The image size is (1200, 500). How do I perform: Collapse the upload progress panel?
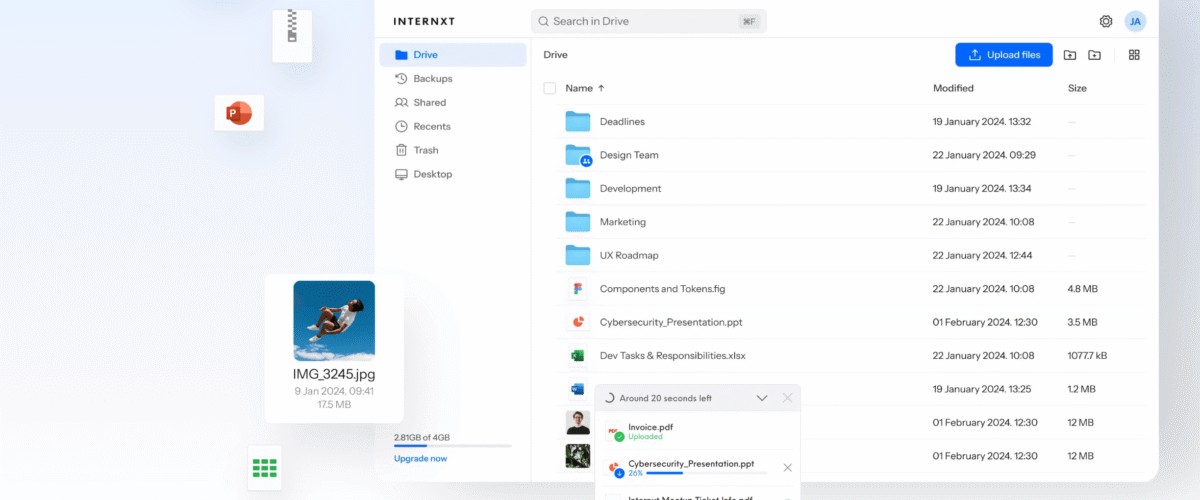pos(762,398)
